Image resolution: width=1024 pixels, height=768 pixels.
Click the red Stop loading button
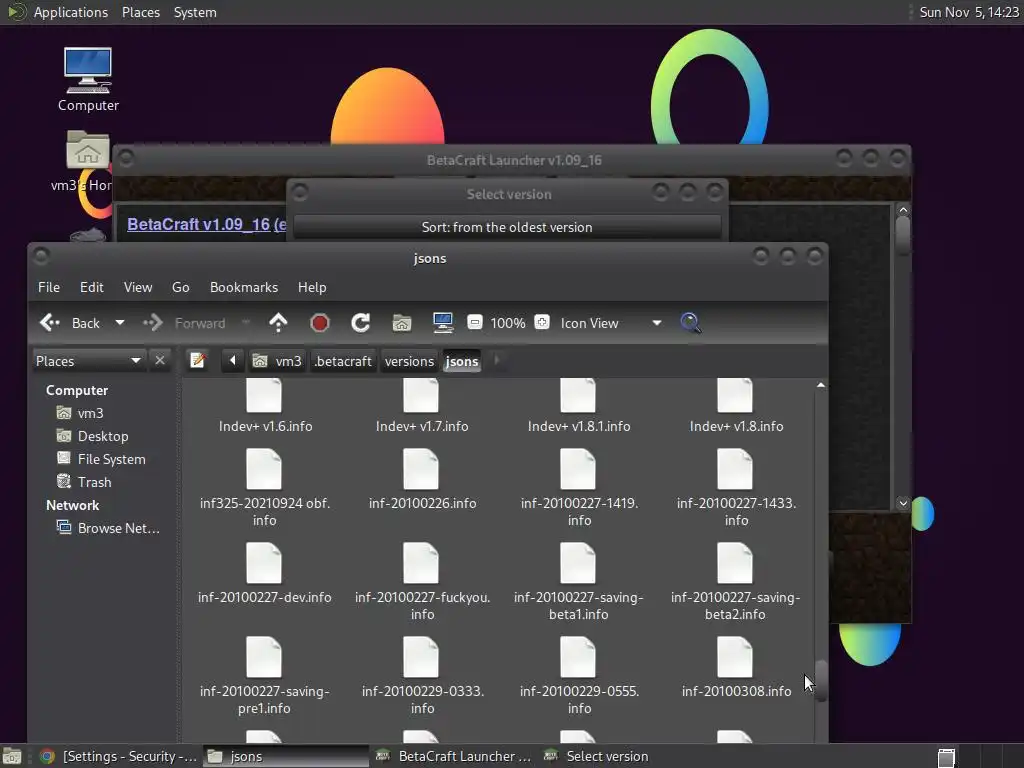tap(319, 323)
